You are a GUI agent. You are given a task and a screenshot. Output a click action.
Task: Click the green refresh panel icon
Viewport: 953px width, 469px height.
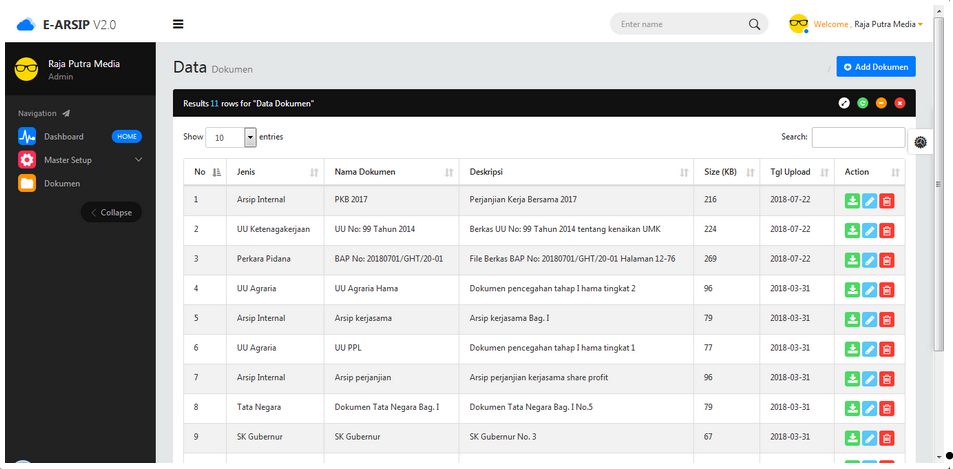pyautogui.click(x=862, y=103)
